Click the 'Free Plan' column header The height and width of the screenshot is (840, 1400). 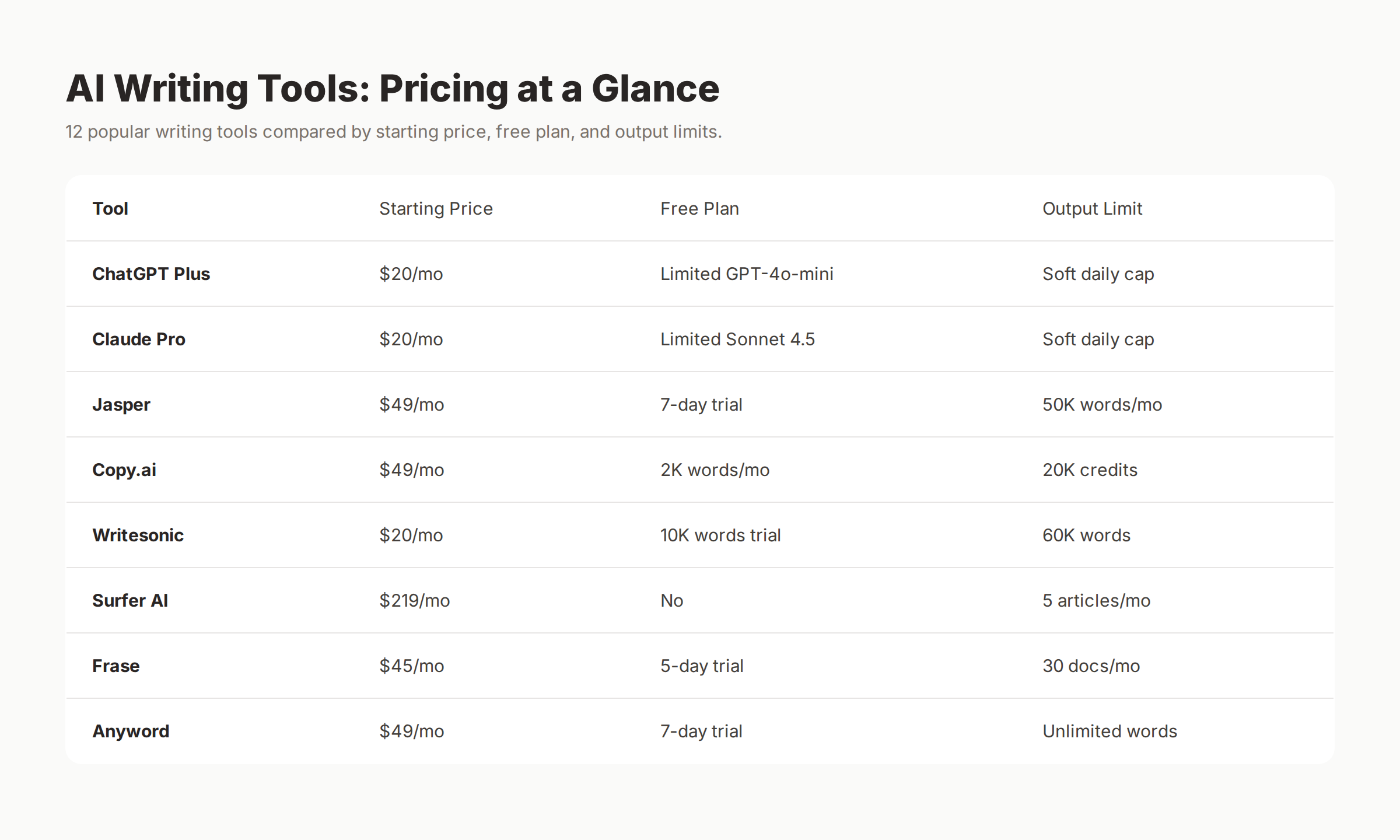coord(699,208)
